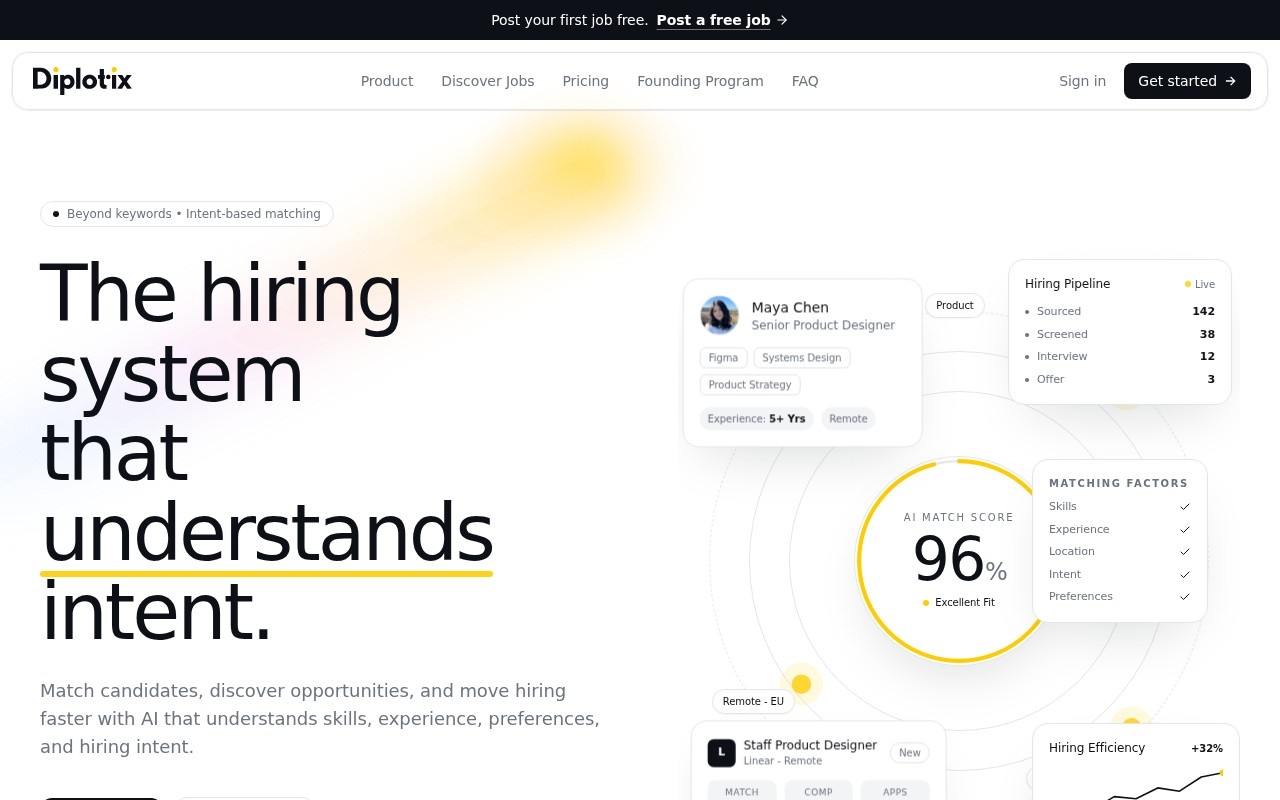Click the +32% Hiring Efficiency value
1280x800 pixels.
[1207, 748]
